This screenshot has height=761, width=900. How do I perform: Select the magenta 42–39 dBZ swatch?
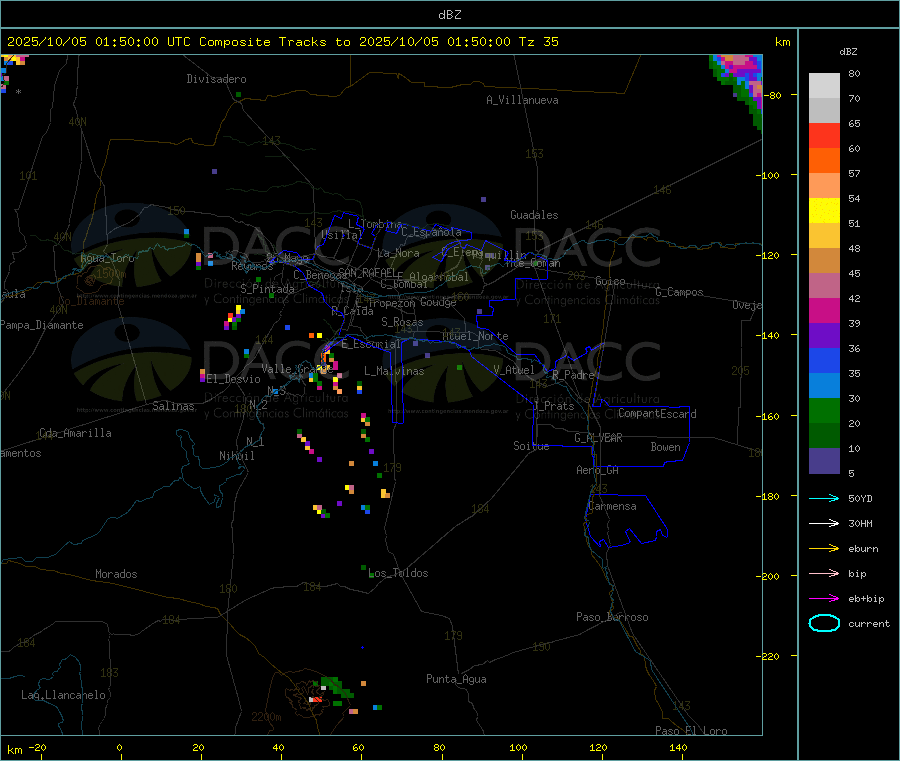click(x=824, y=310)
